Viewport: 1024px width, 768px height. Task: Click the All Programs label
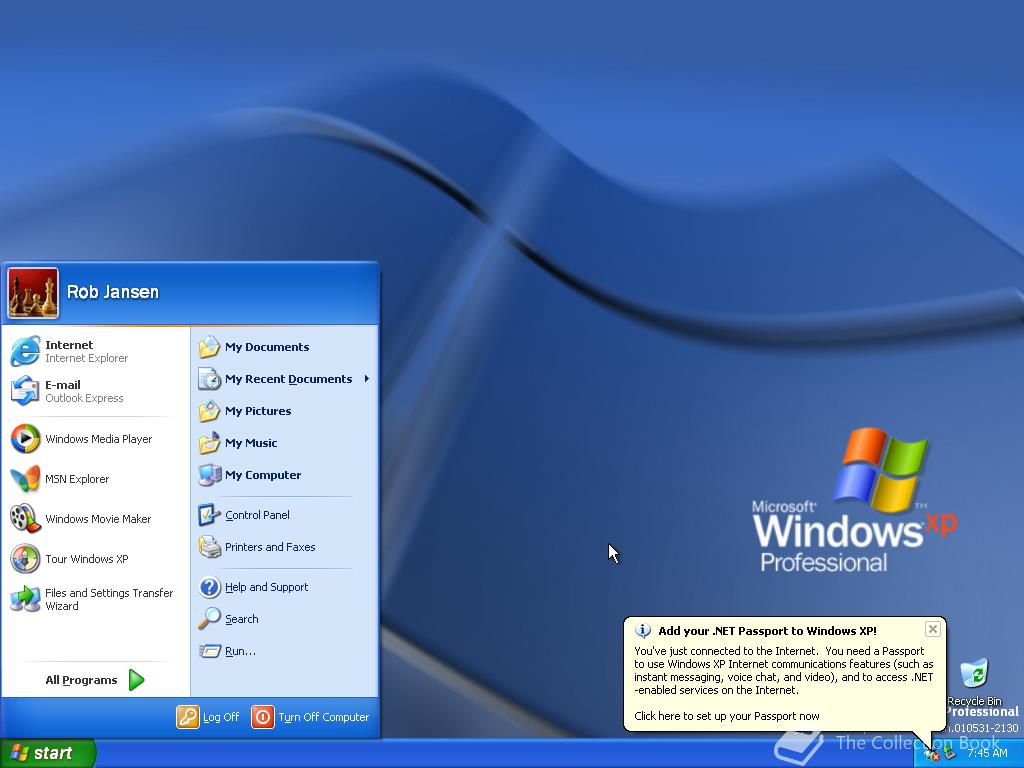click(82, 680)
